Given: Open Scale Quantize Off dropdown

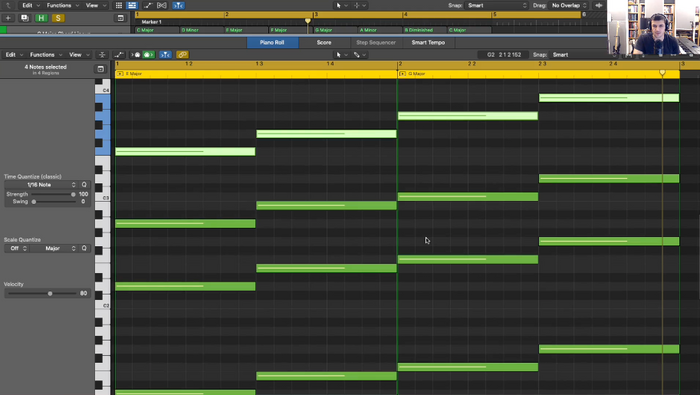Looking at the screenshot, I should [x=17, y=248].
